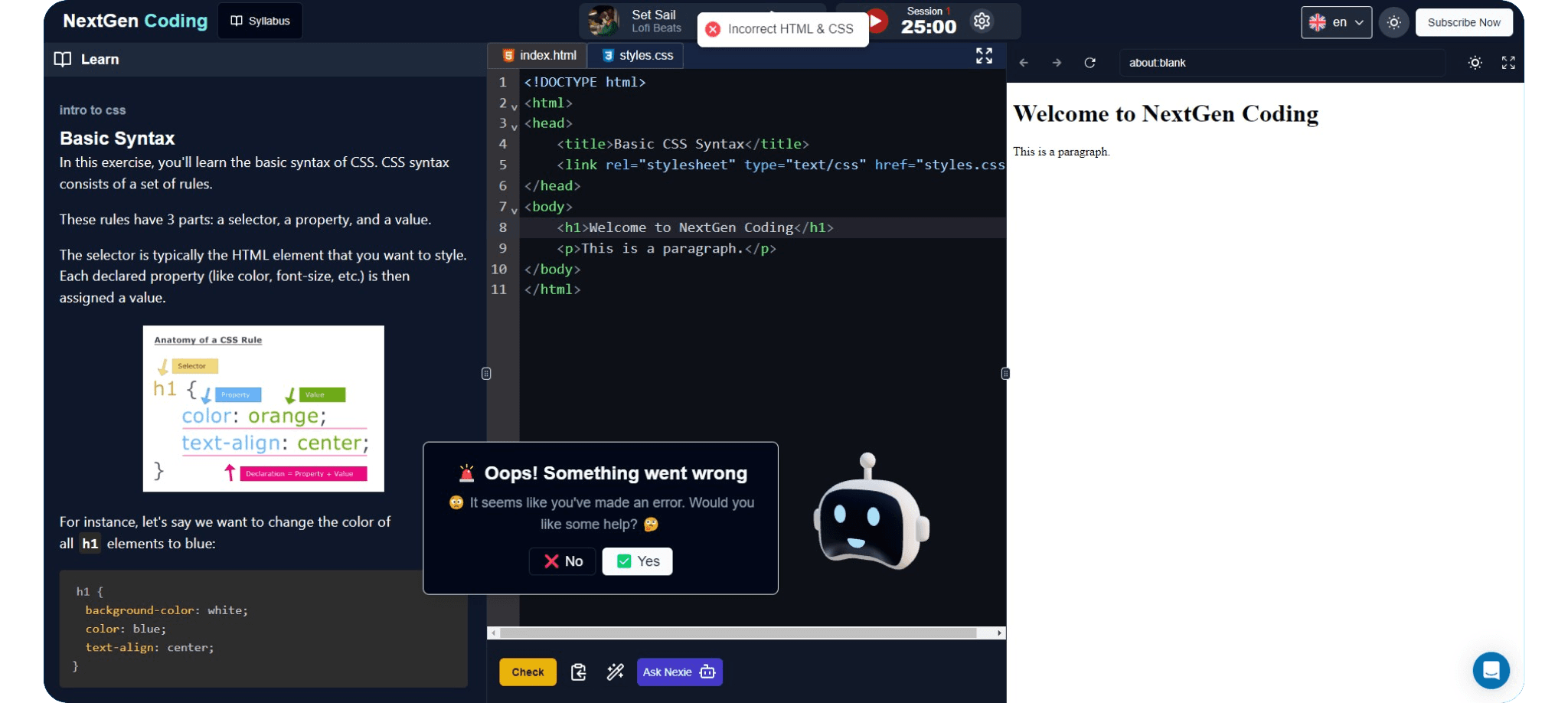
Task: Click the 'intro to css' breadcrumb text
Action: coord(93,110)
